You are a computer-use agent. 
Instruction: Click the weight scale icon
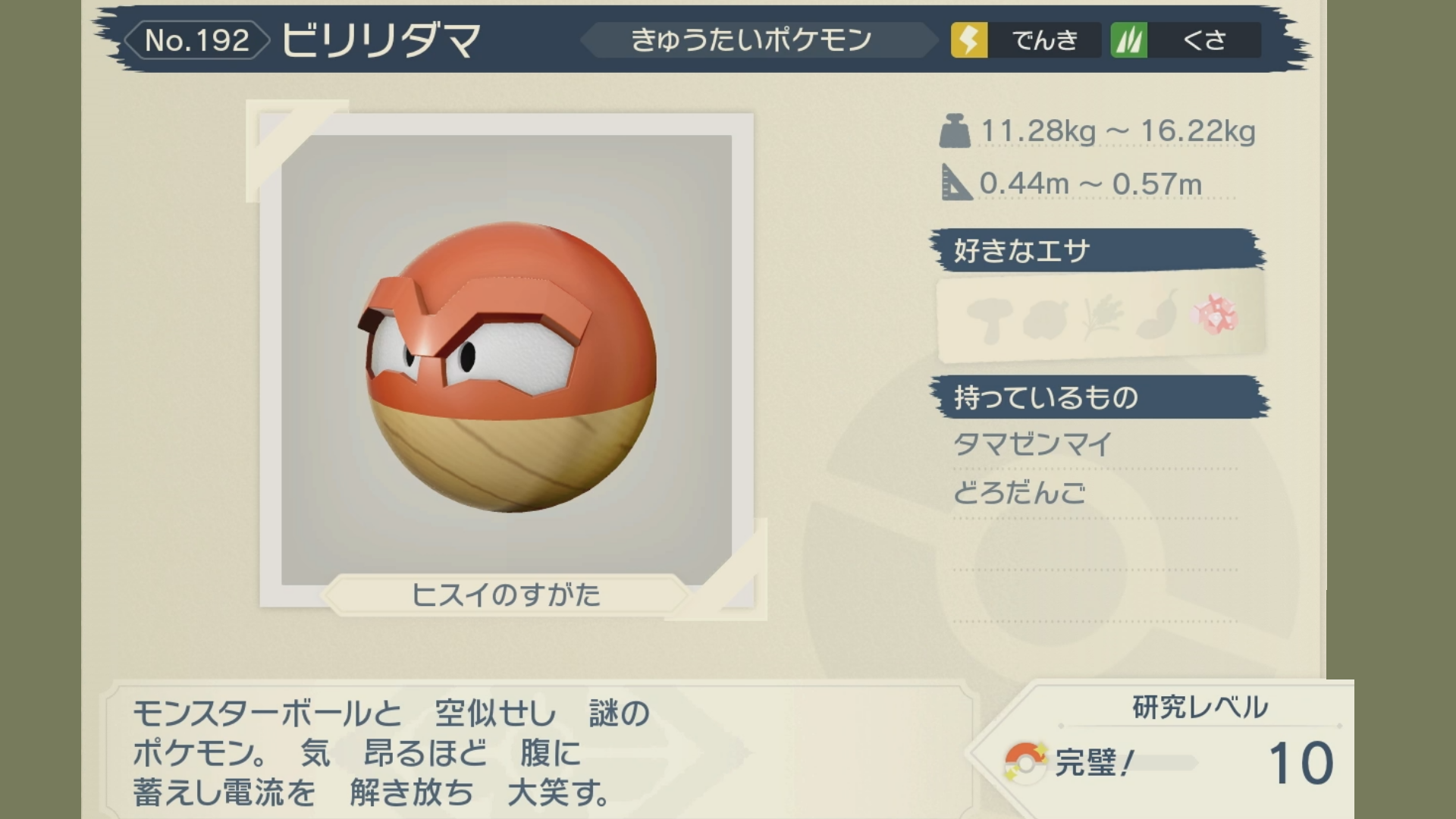coord(955,131)
